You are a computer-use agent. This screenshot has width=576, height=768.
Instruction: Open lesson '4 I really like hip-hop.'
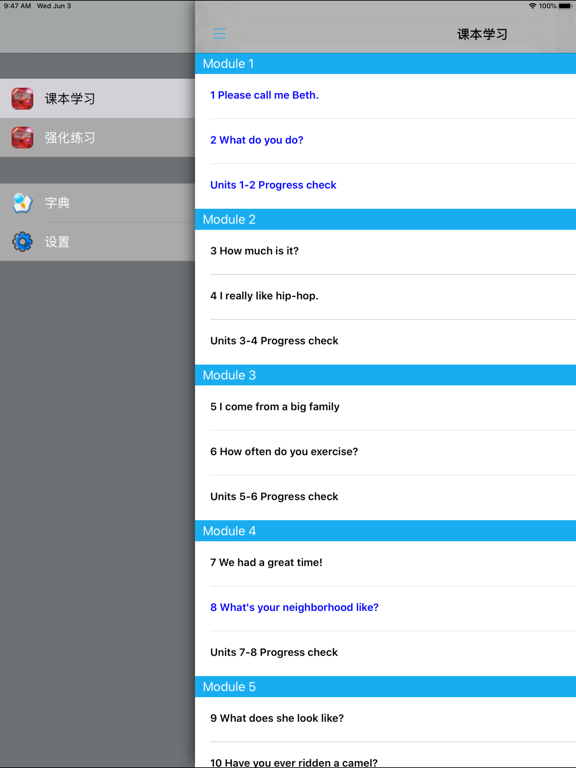(x=385, y=297)
